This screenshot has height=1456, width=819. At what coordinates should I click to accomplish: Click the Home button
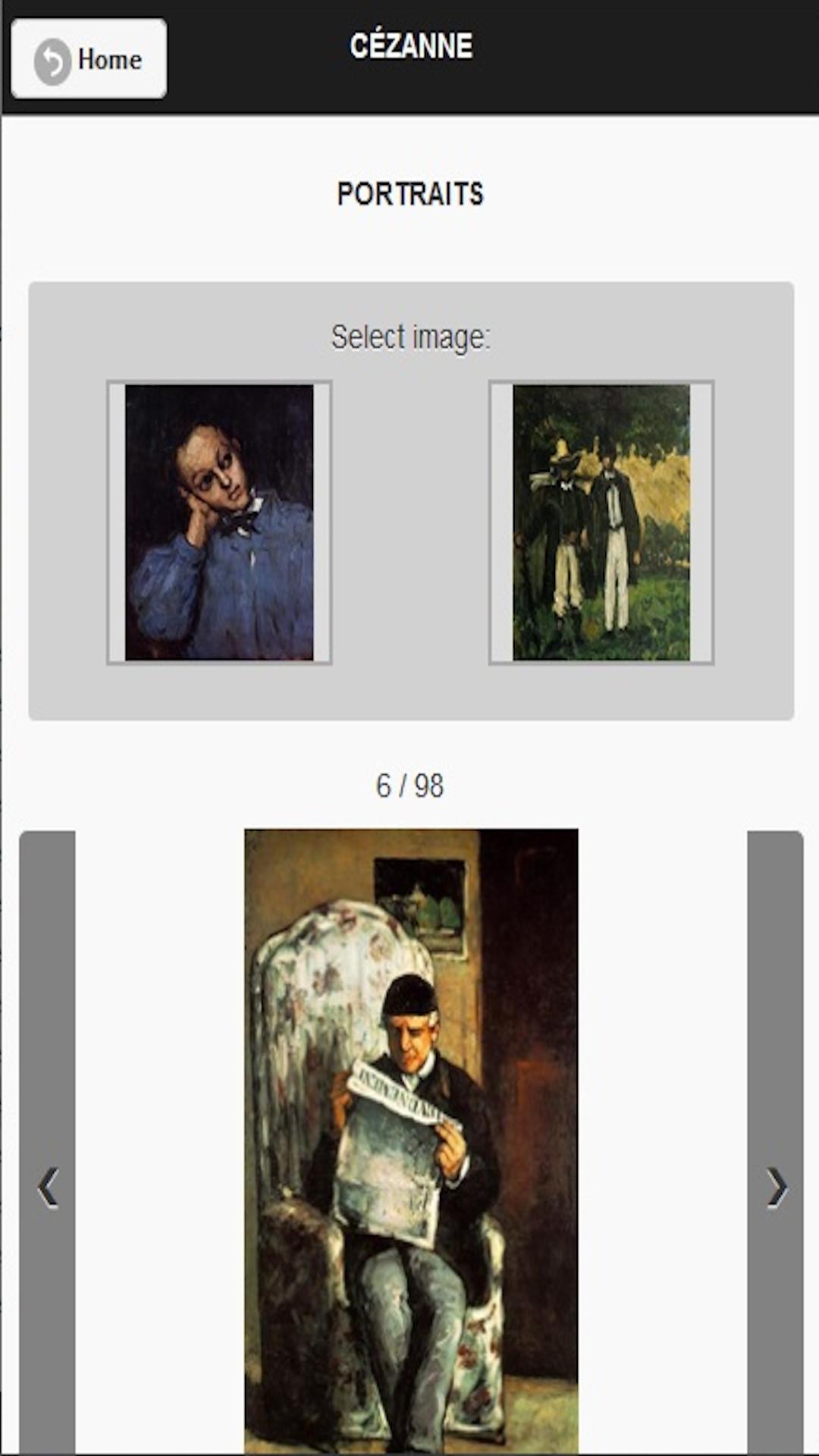89,59
